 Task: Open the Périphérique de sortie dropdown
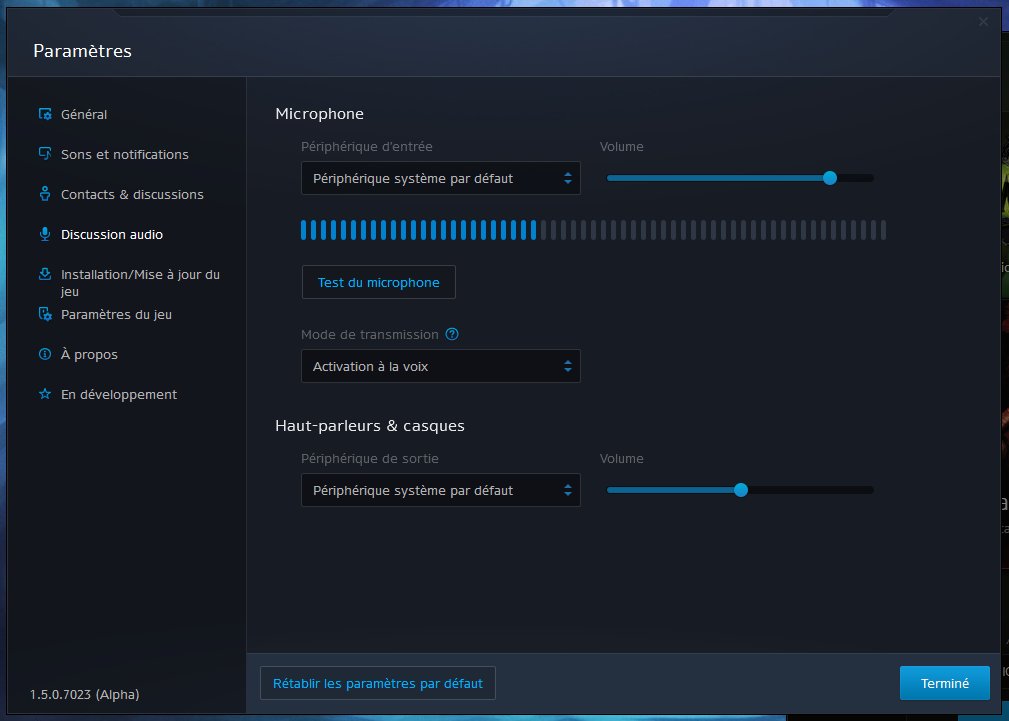[440, 491]
